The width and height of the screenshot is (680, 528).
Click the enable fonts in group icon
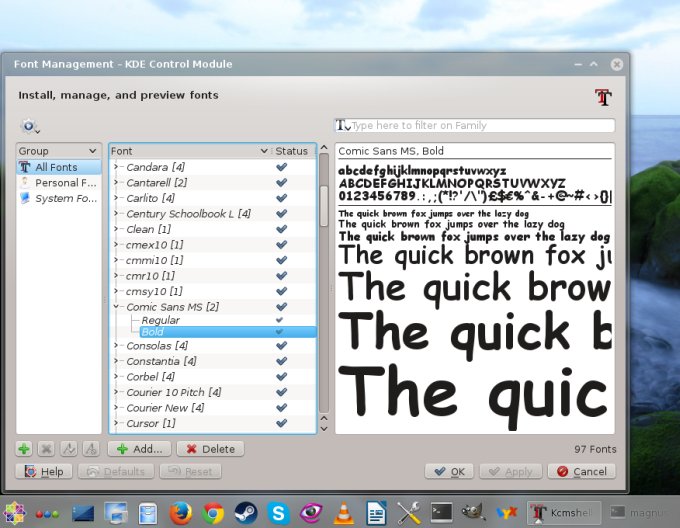pyautogui.click(x=69, y=449)
